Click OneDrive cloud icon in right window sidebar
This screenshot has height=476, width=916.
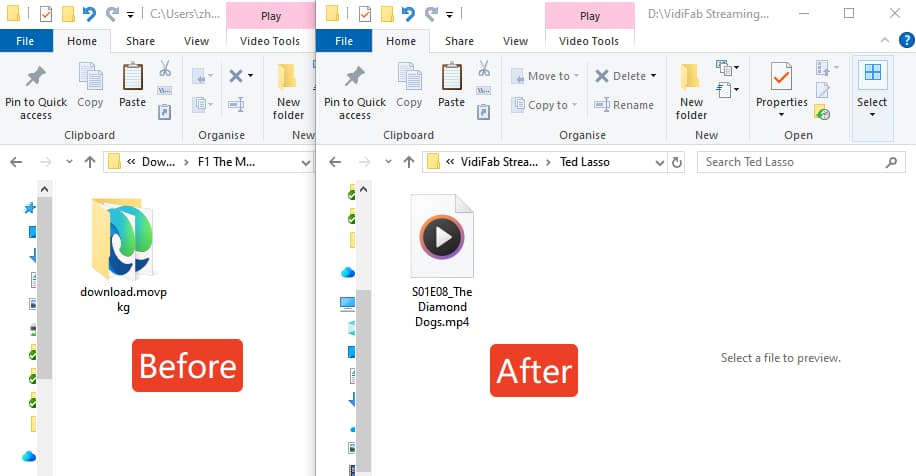point(348,272)
